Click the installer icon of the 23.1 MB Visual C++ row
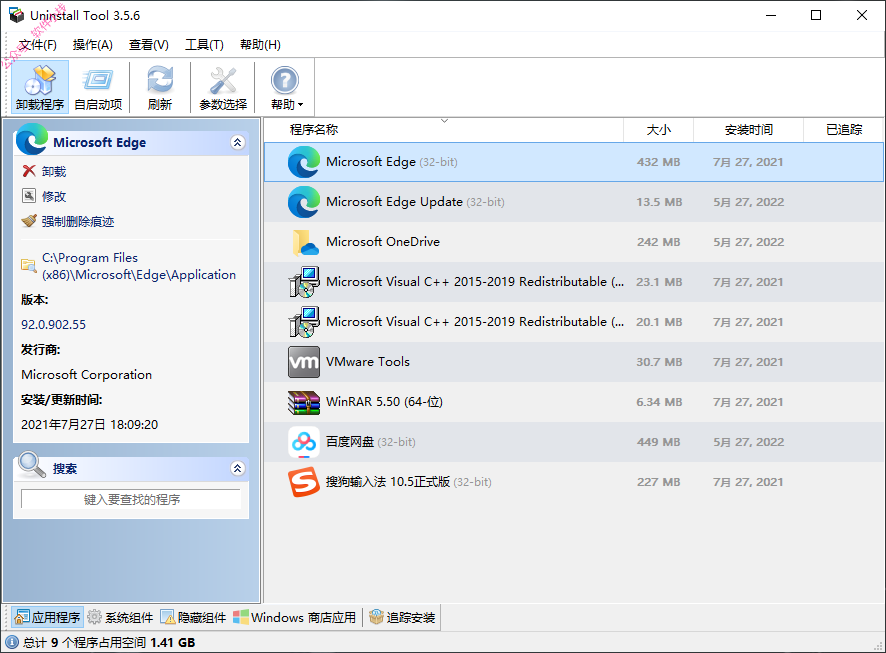Screen dimensions: 886x653 [x=304, y=282]
